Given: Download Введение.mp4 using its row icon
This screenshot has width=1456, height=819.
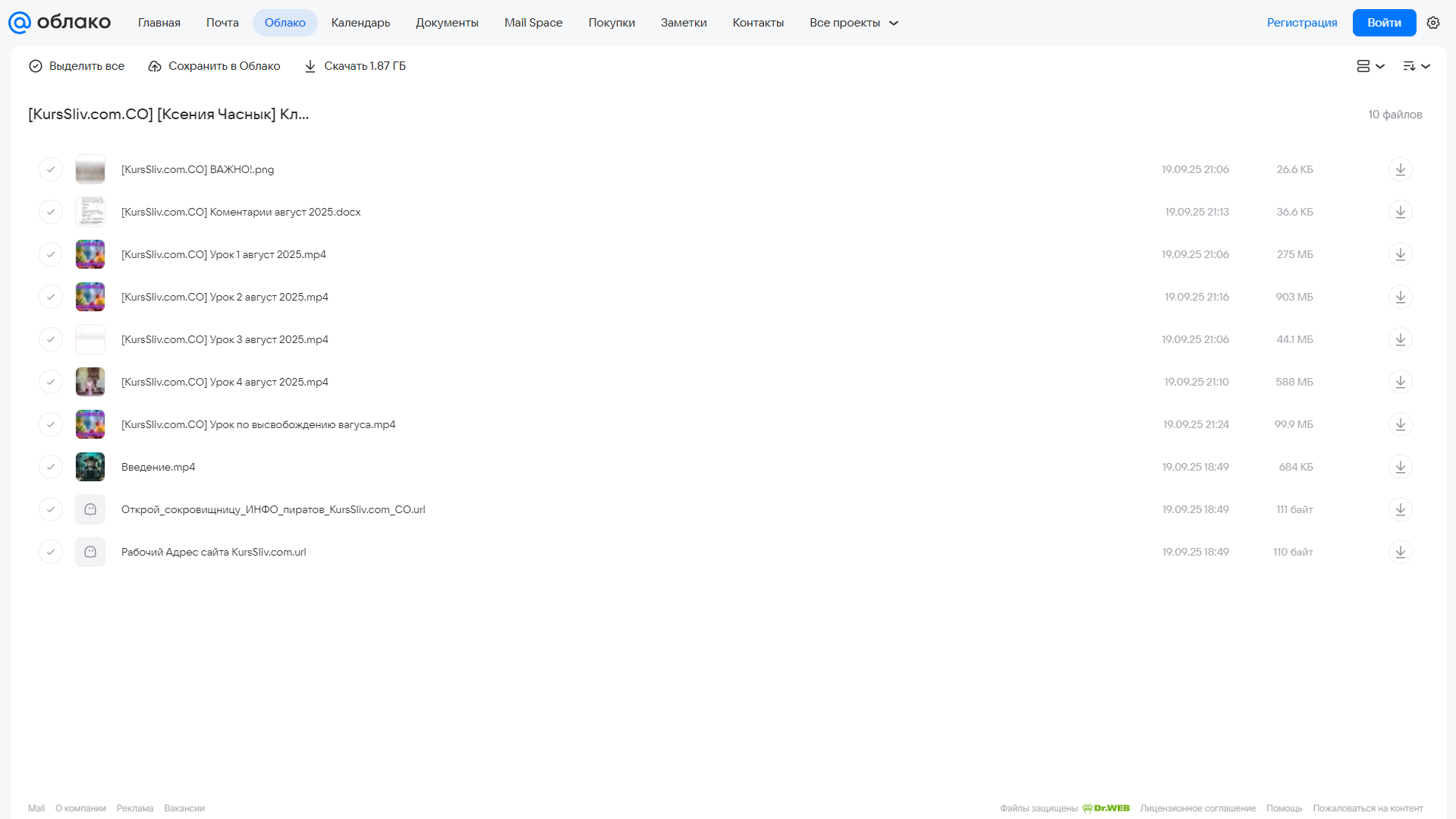Looking at the screenshot, I should [x=1401, y=467].
